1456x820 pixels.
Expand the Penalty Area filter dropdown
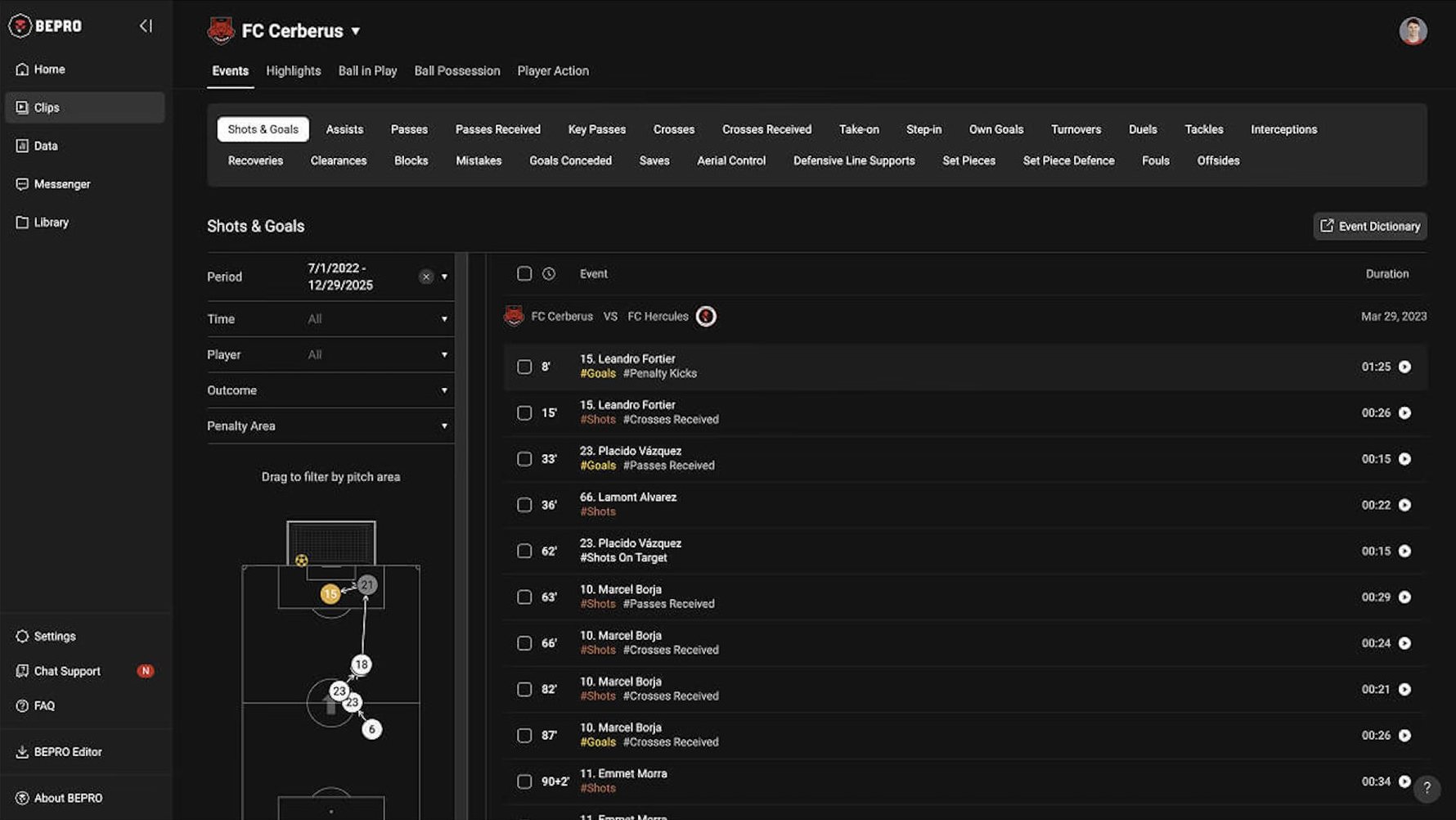click(444, 426)
